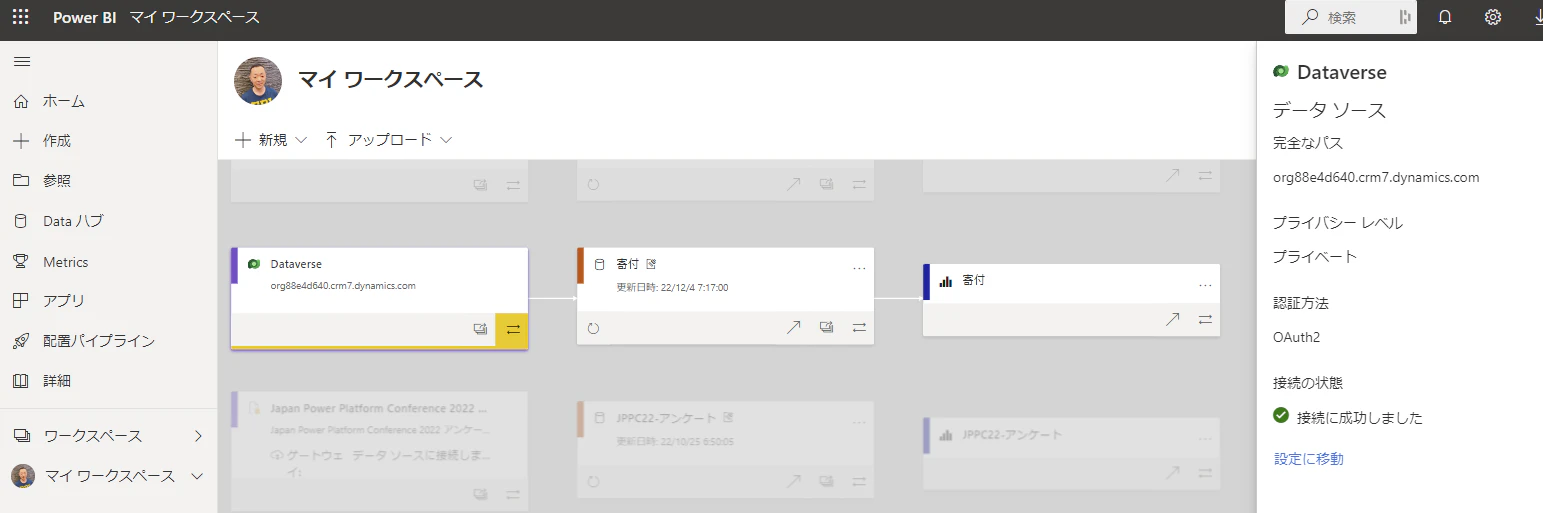The image size is (1543, 513).
Task: Select the 寄付 report title
Action: point(973,281)
